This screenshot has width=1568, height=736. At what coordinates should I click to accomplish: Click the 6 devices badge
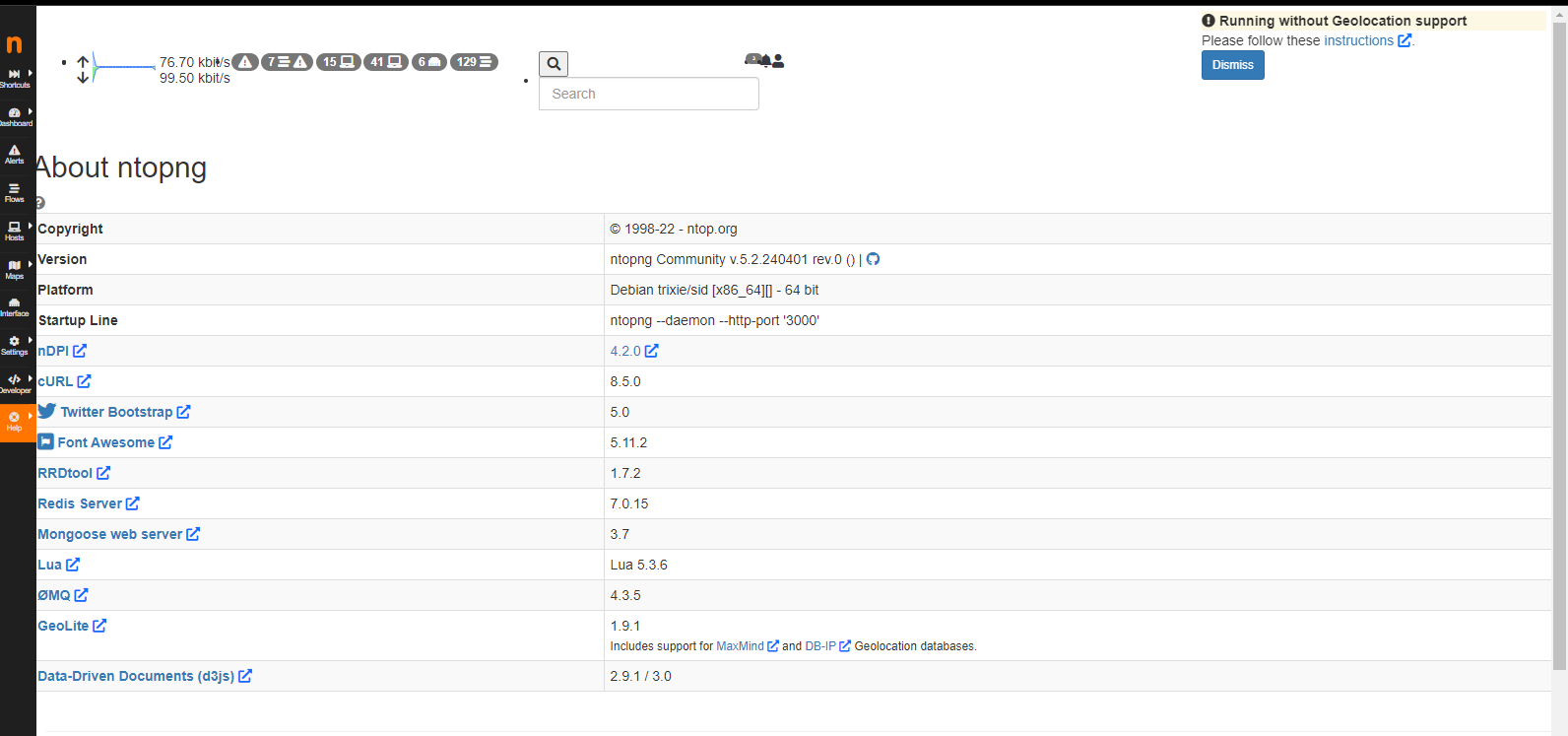pos(428,62)
